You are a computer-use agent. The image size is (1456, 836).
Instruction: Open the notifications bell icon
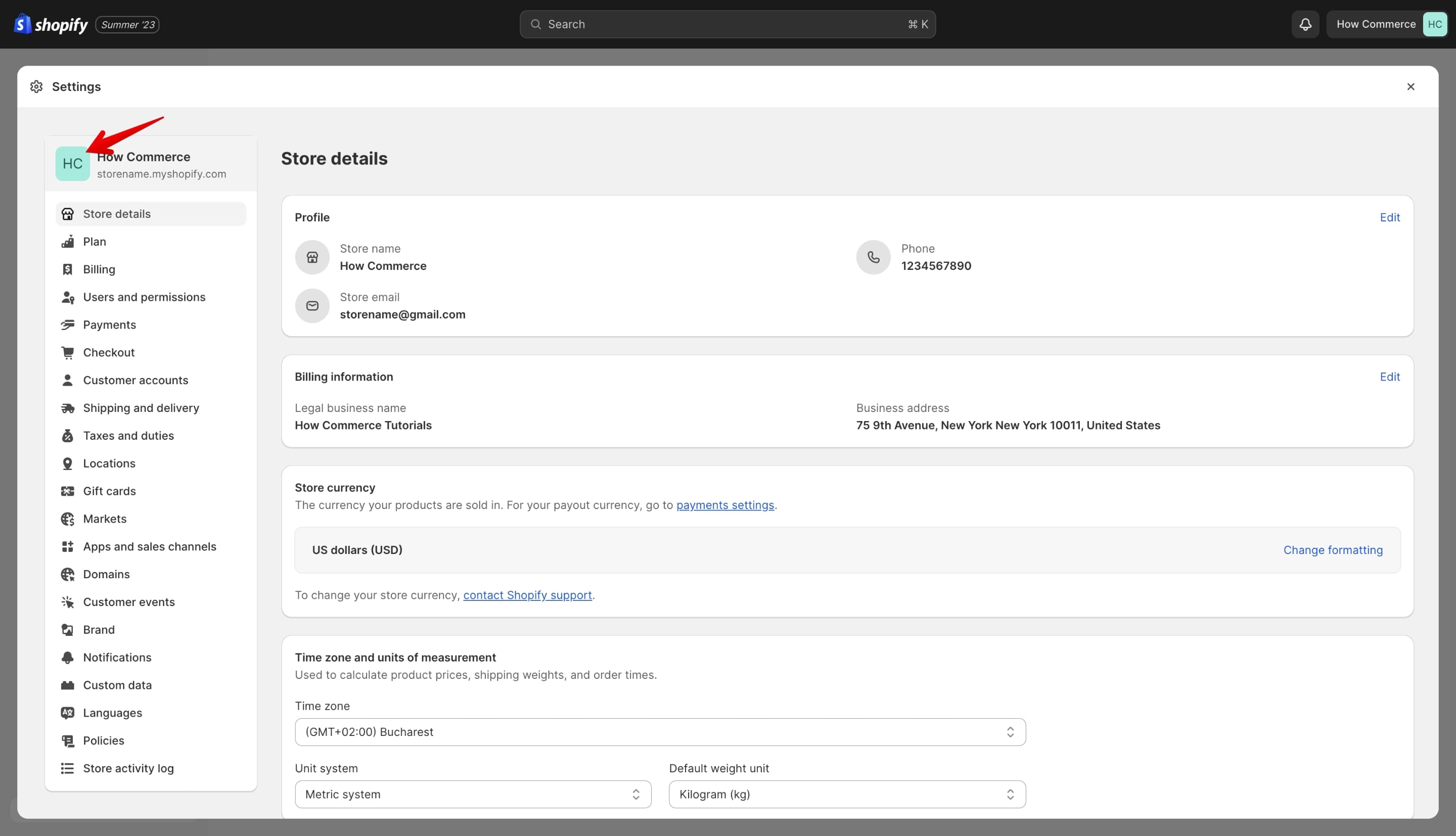(x=1305, y=24)
